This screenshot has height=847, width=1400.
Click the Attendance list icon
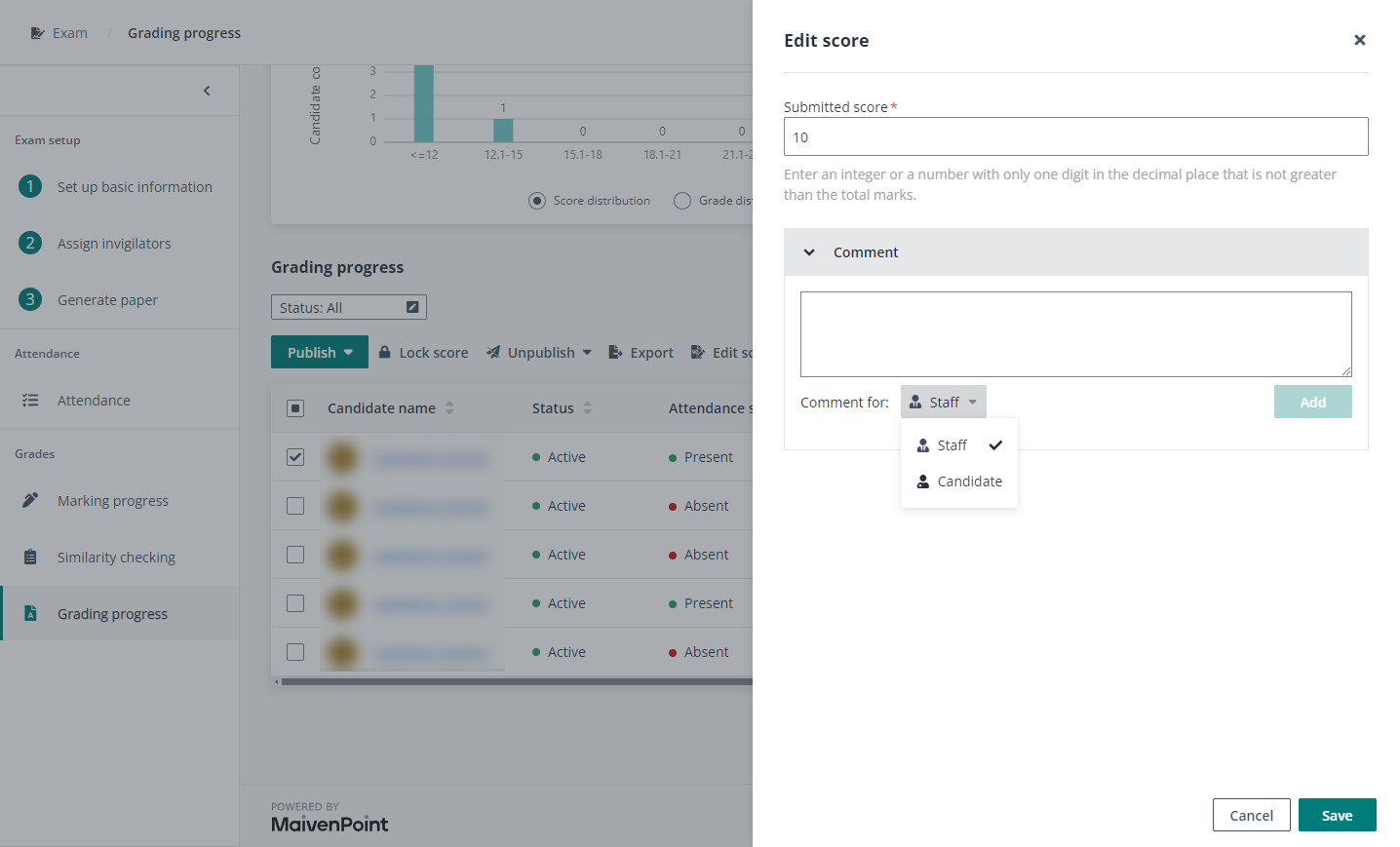[x=30, y=400]
